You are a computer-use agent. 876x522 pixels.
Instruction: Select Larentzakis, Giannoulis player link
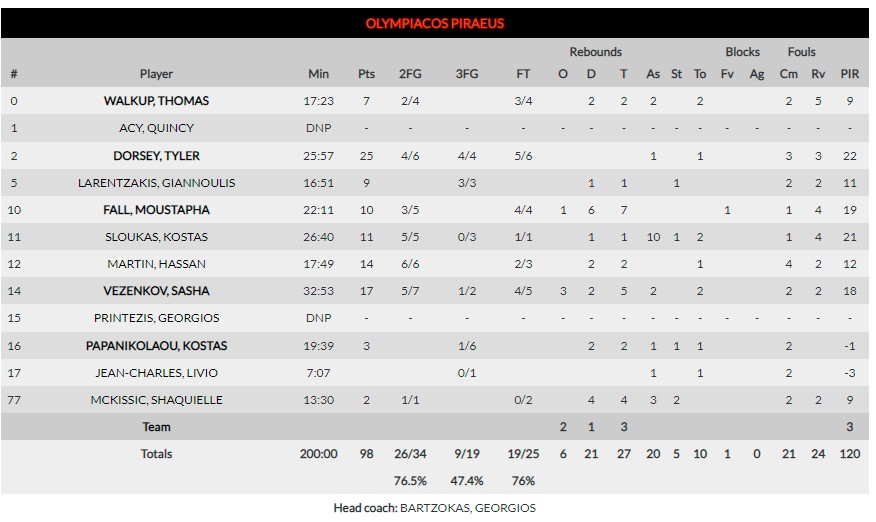click(156, 183)
